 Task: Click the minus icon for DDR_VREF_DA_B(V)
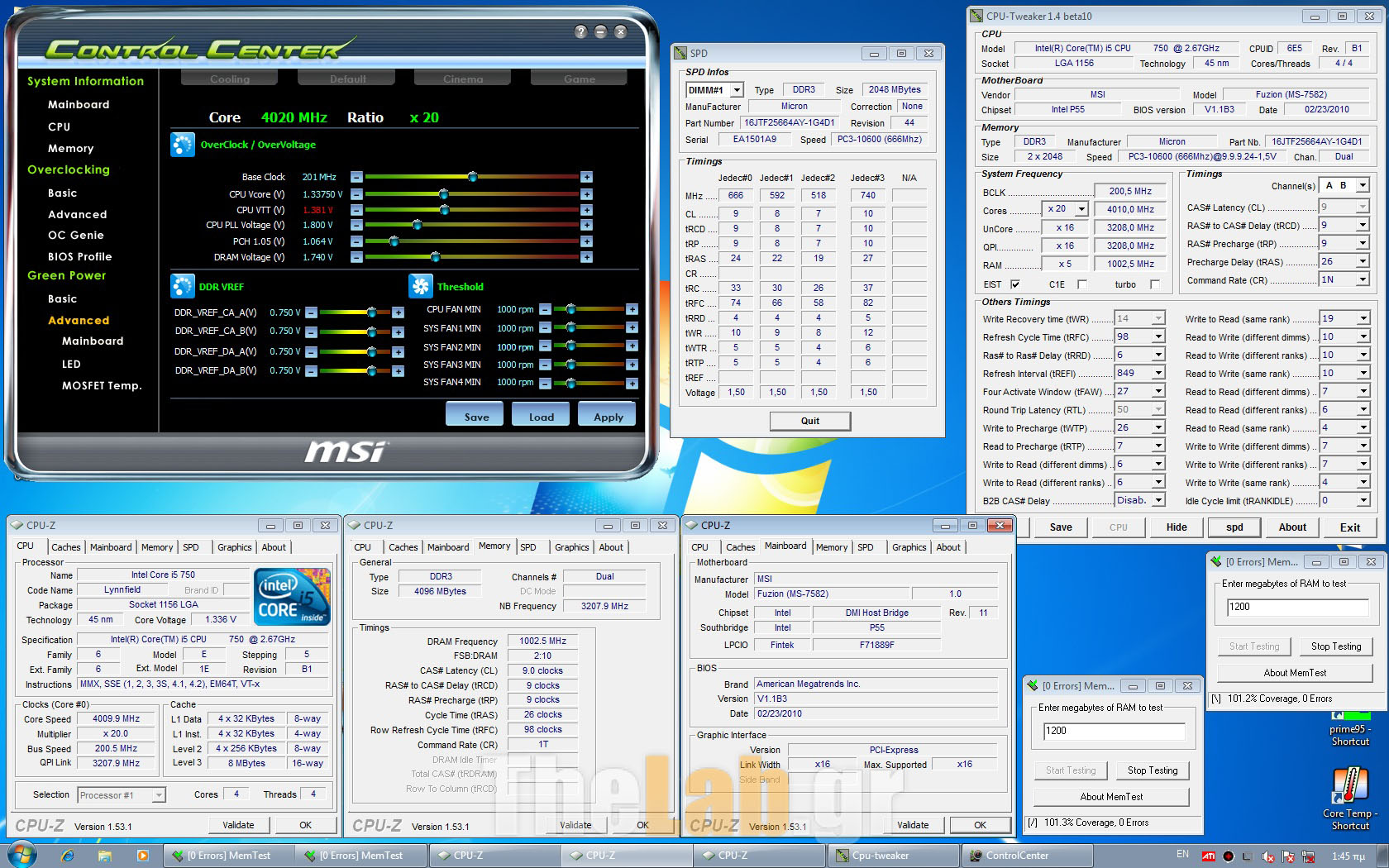311,371
